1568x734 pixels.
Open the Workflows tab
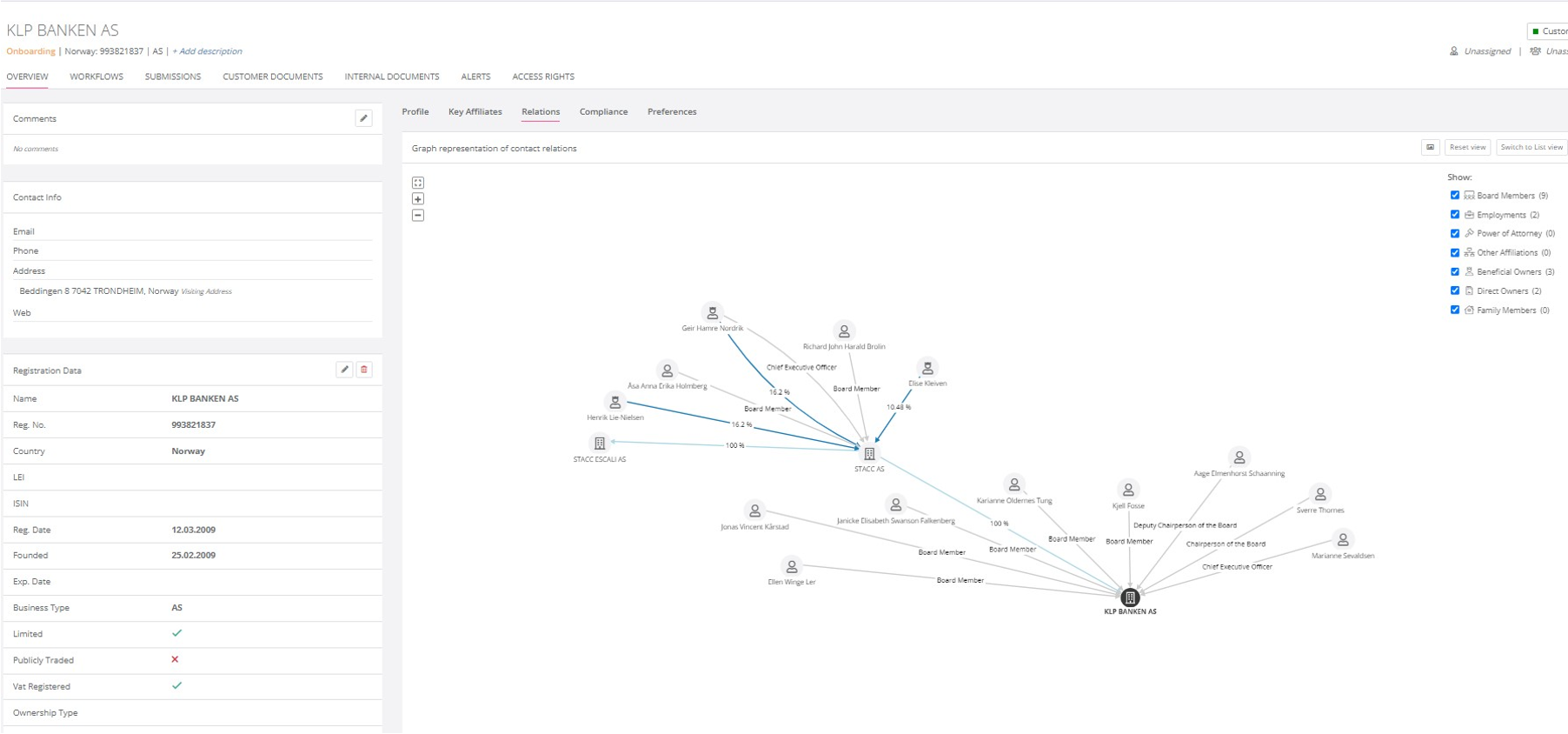coord(96,77)
